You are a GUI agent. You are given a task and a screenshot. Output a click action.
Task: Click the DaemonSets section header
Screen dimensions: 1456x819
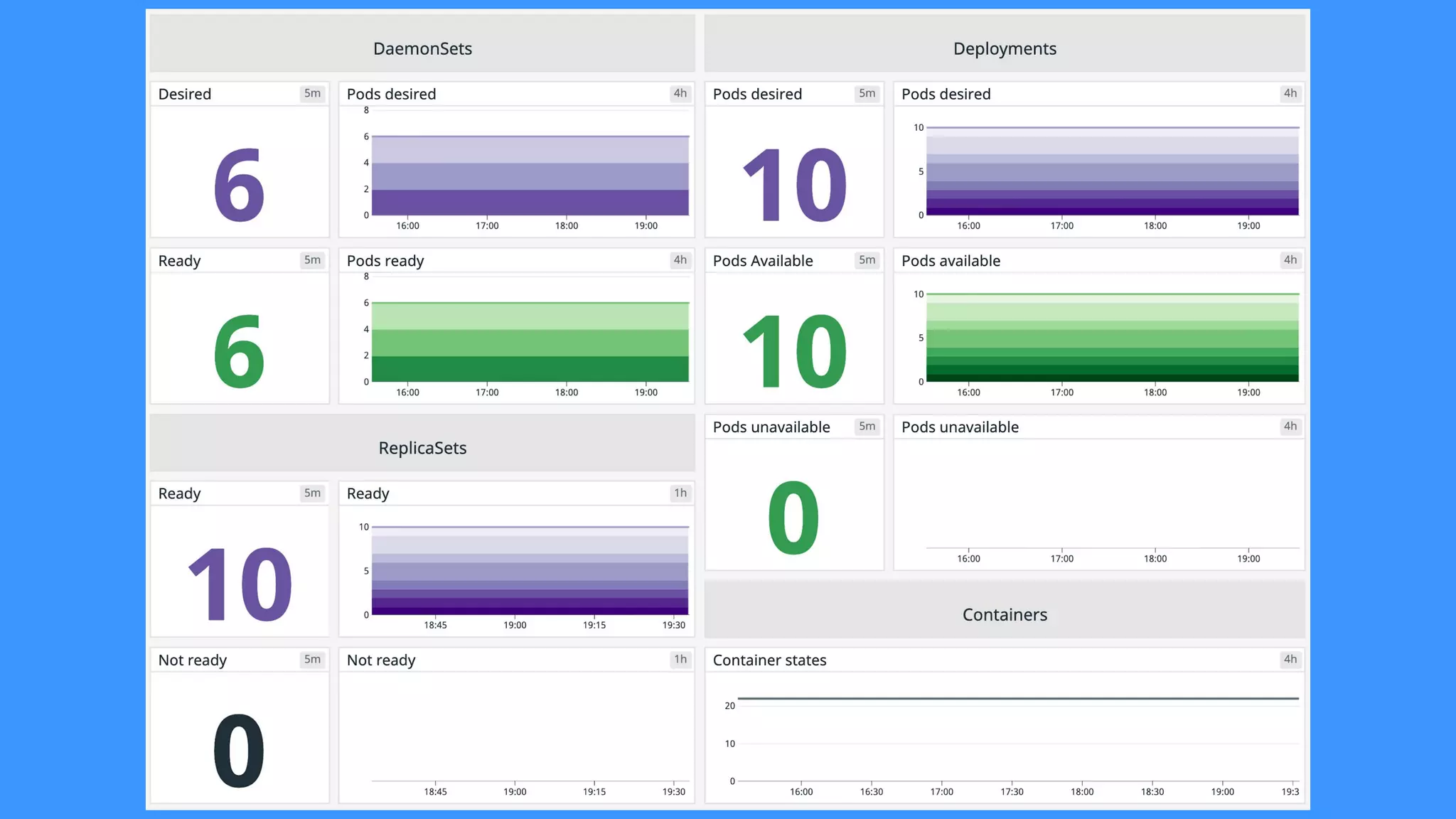click(422, 48)
